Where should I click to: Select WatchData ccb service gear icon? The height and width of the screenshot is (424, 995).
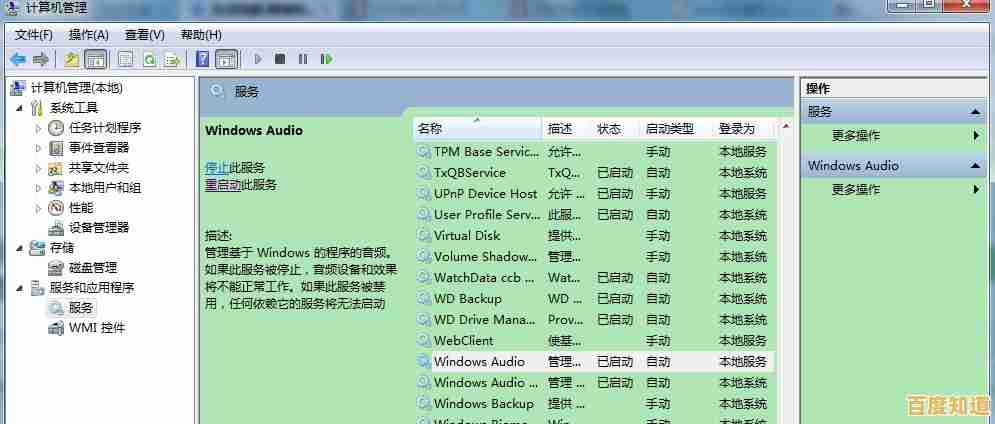pyautogui.click(x=423, y=278)
